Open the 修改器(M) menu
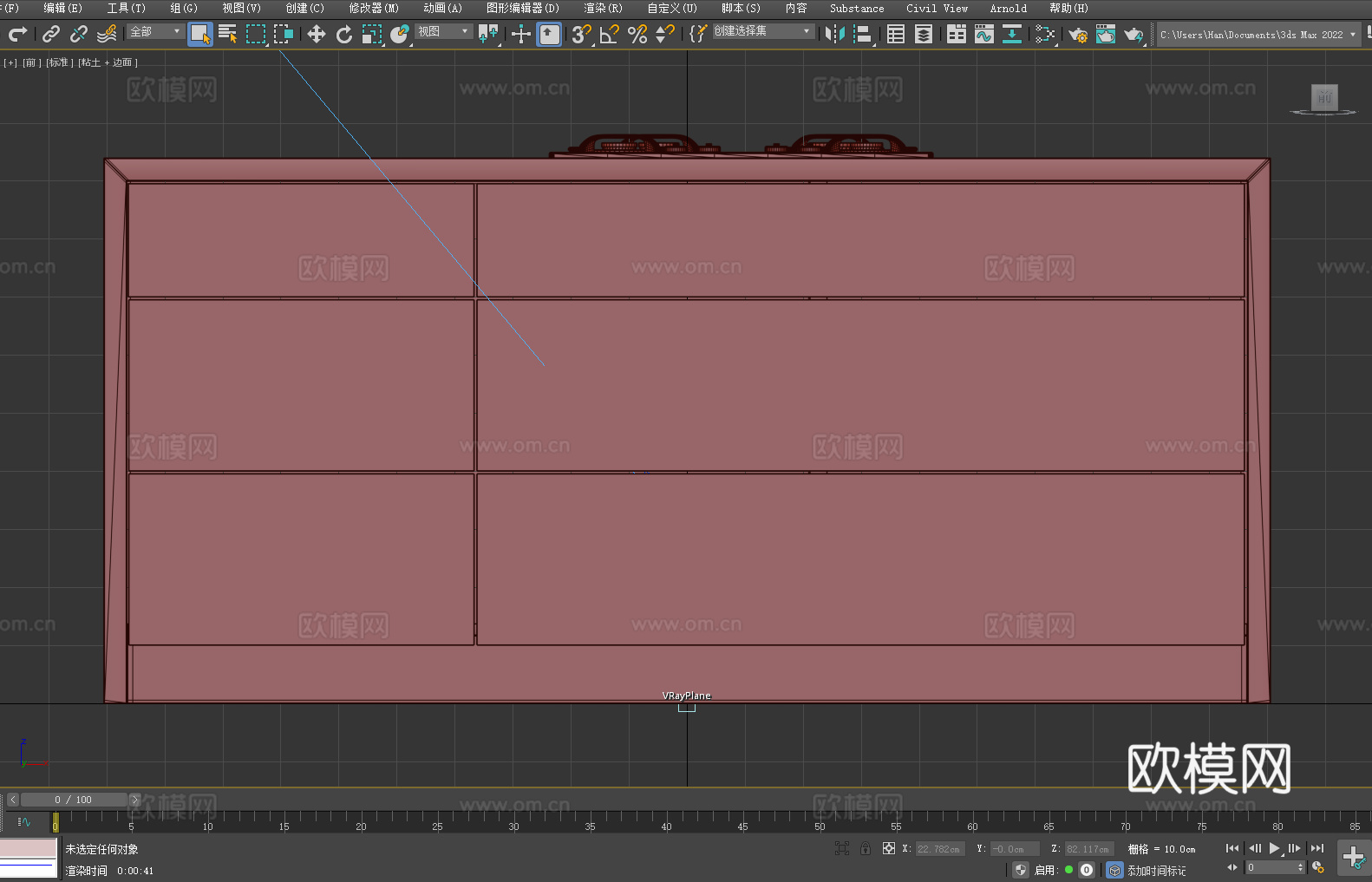The image size is (1372, 882). [x=374, y=8]
